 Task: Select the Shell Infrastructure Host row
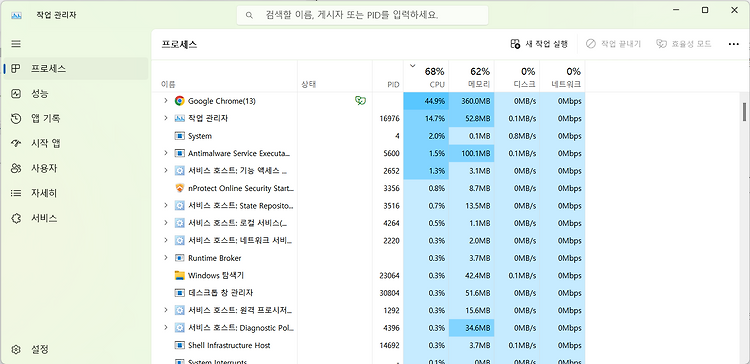[x=368, y=345]
